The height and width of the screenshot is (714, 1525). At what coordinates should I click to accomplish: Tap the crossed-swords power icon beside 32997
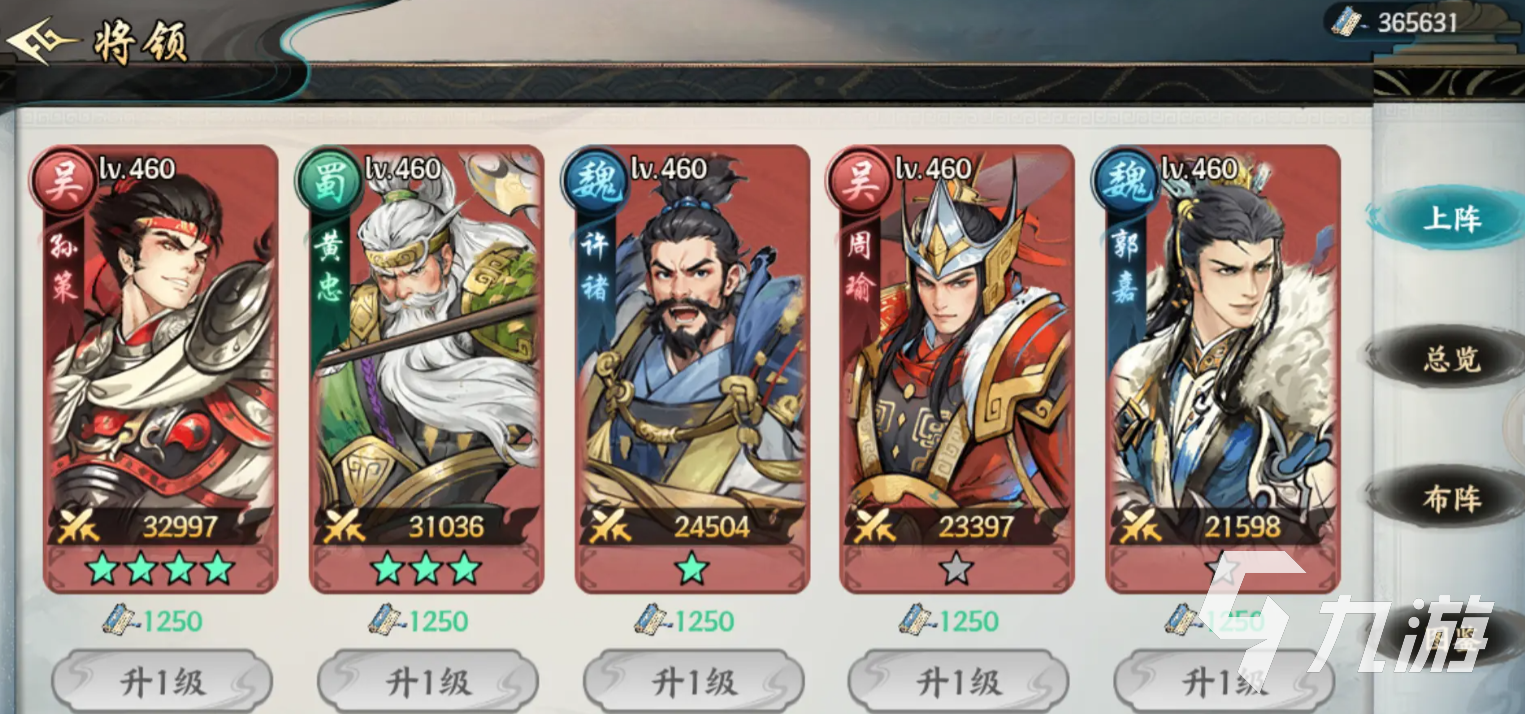click(x=78, y=525)
